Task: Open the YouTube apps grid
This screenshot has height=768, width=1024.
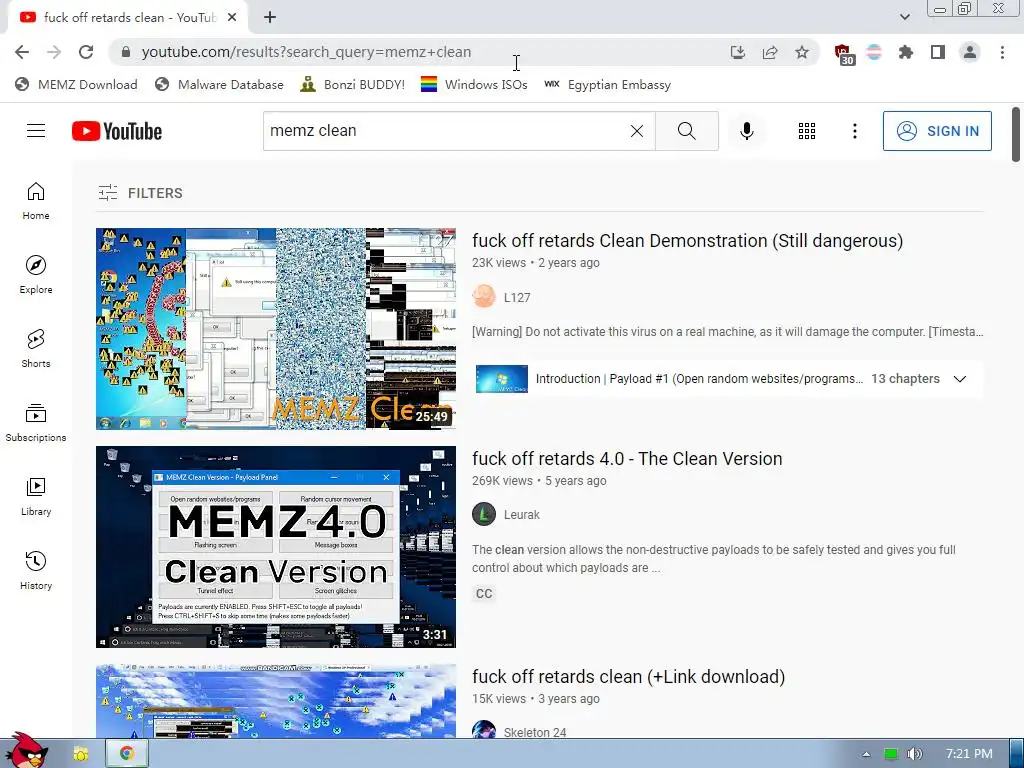Action: tap(807, 131)
